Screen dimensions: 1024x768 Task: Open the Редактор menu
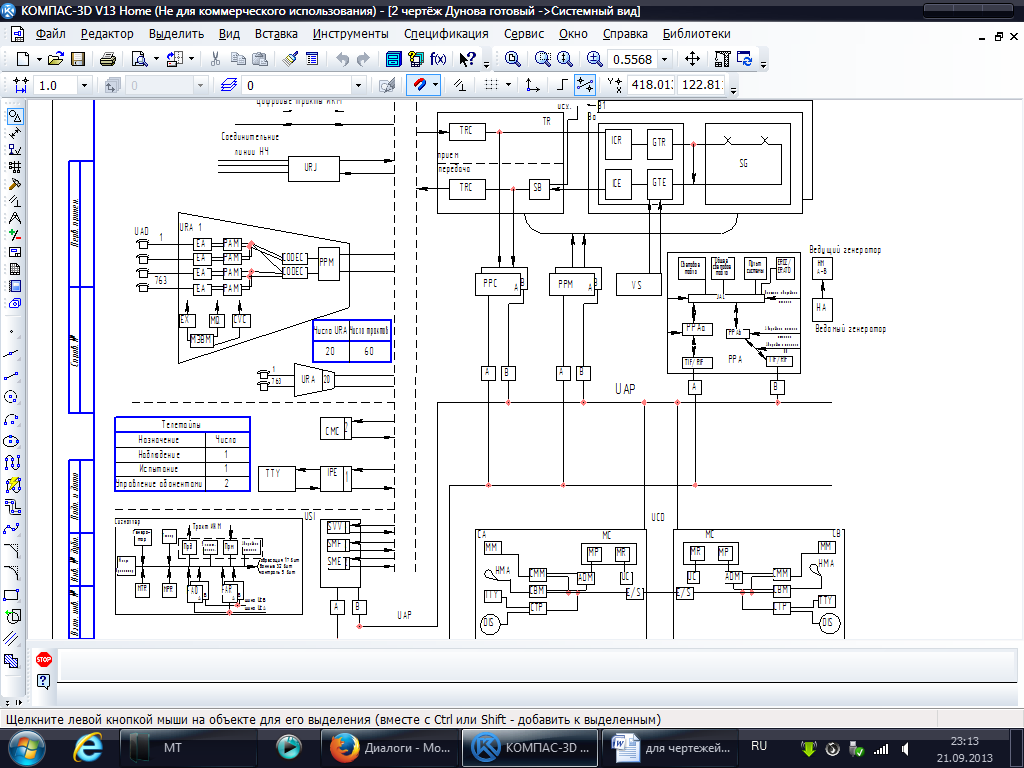(107, 34)
